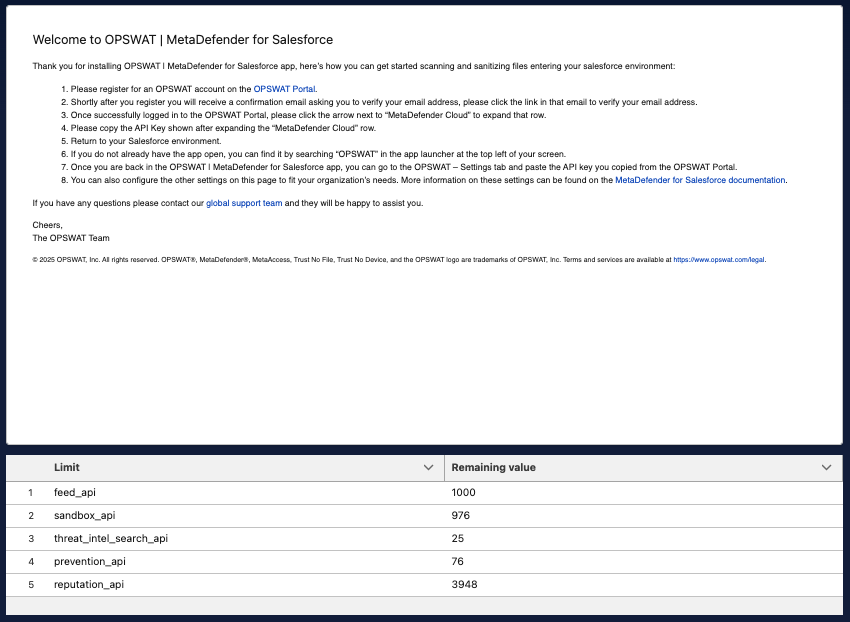The image size is (850, 622).
Task: Select row number 5 in the table
Action: 31,584
